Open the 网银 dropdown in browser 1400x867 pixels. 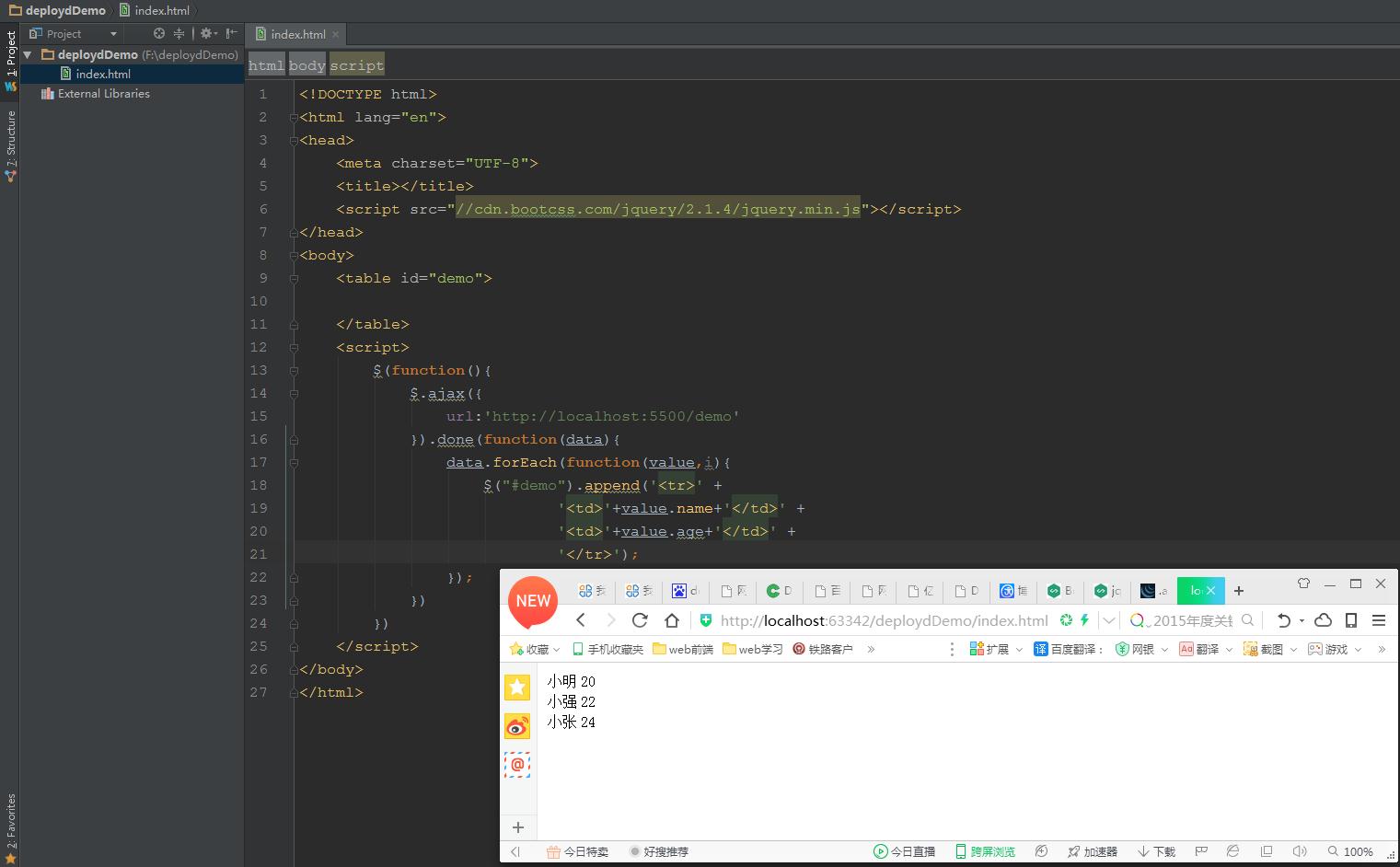[x=1141, y=649]
